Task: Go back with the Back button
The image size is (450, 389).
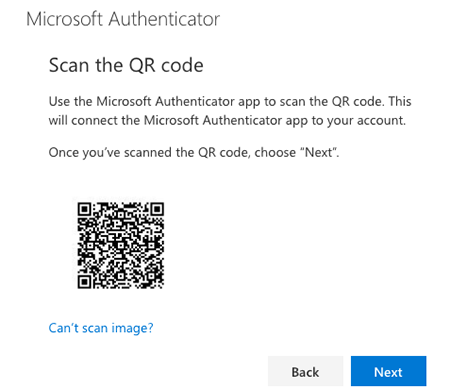Action: pyautogui.click(x=305, y=371)
